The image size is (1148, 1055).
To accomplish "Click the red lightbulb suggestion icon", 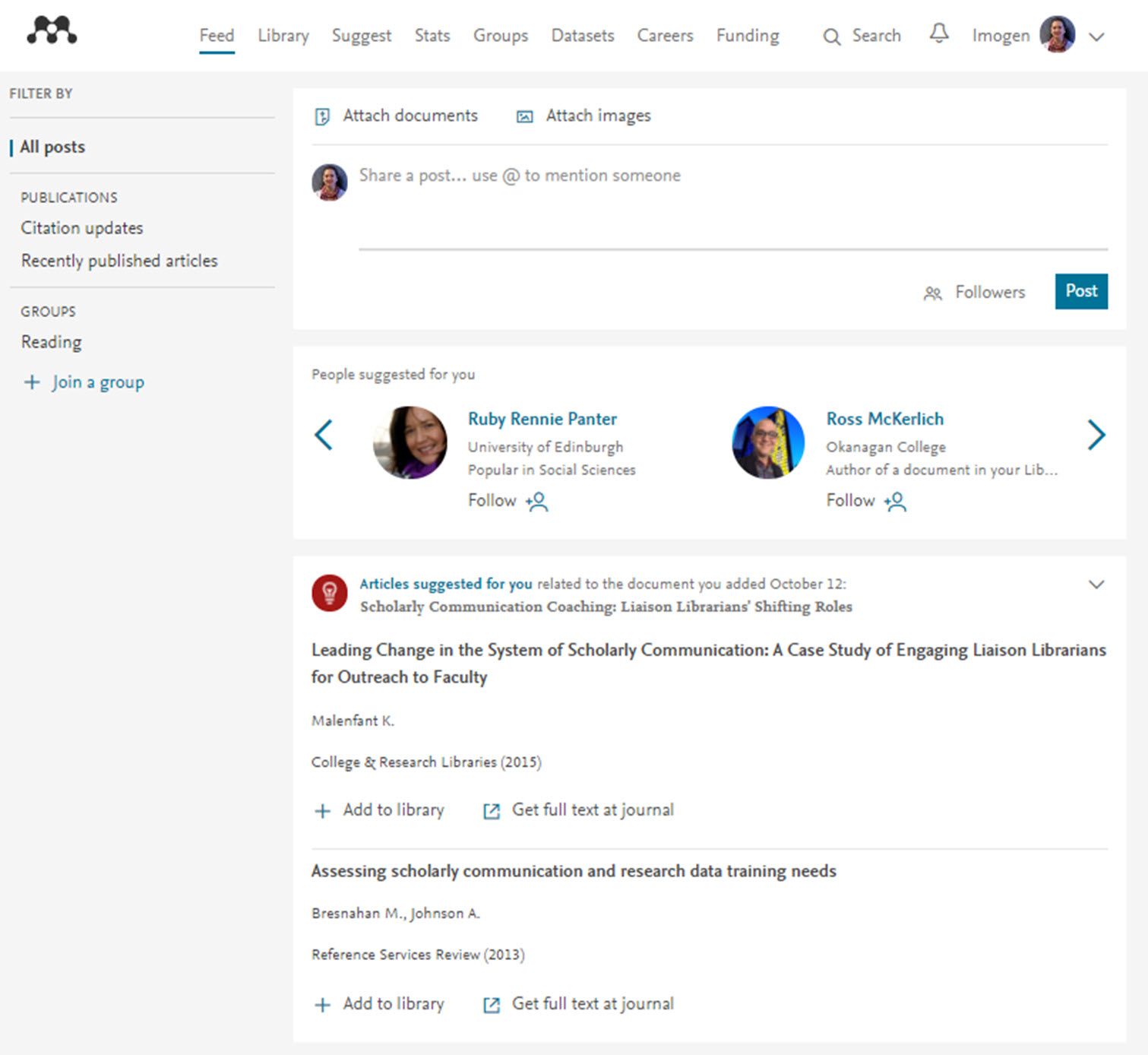I will point(329,593).
